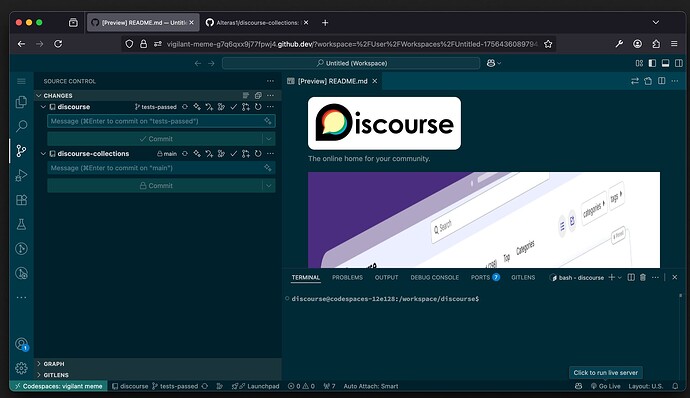Select the [Preview] README.md editor tab
The width and height of the screenshot is (690, 398).
[332, 81]
